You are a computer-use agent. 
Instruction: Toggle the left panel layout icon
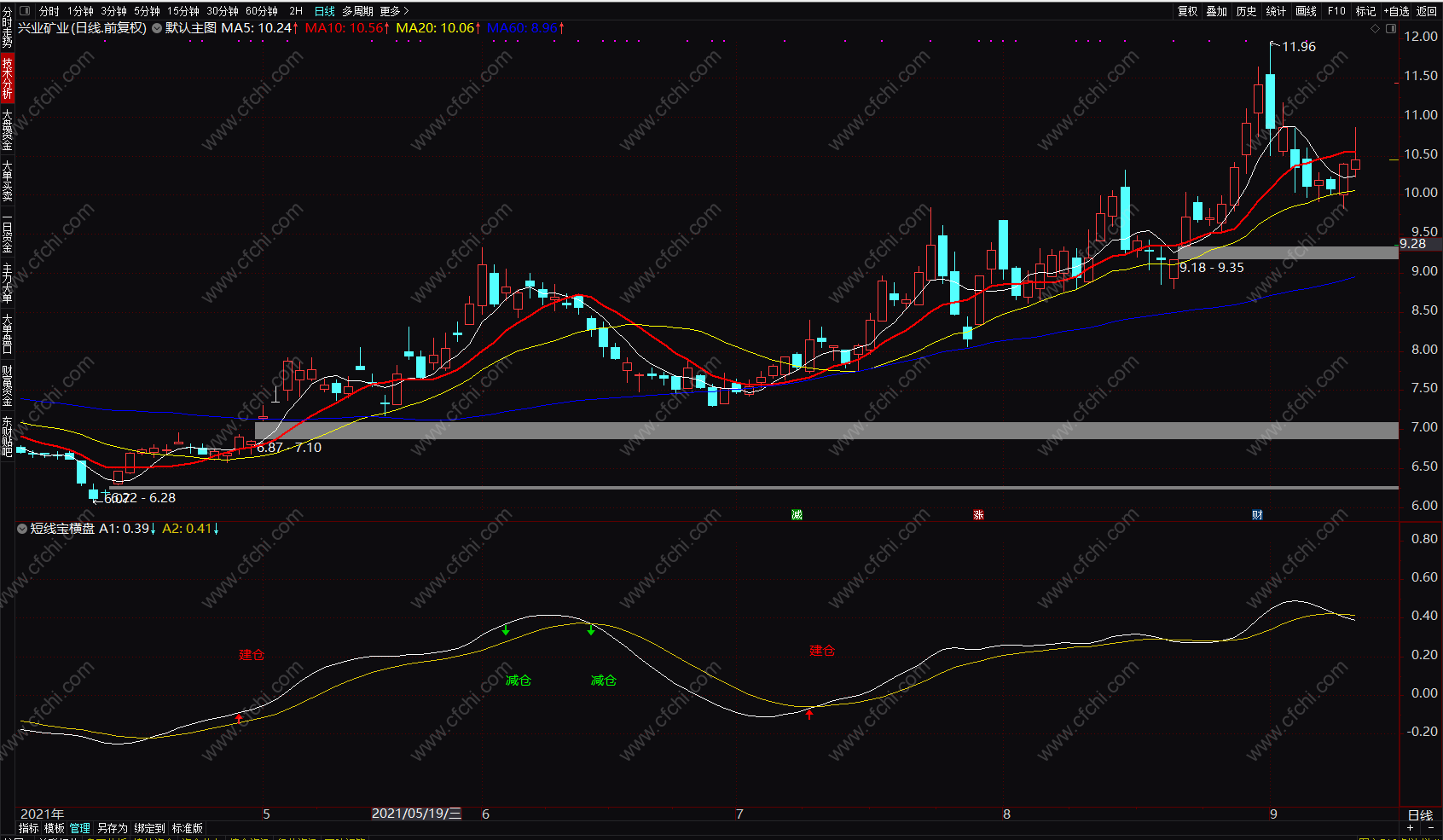coord(24,11)
